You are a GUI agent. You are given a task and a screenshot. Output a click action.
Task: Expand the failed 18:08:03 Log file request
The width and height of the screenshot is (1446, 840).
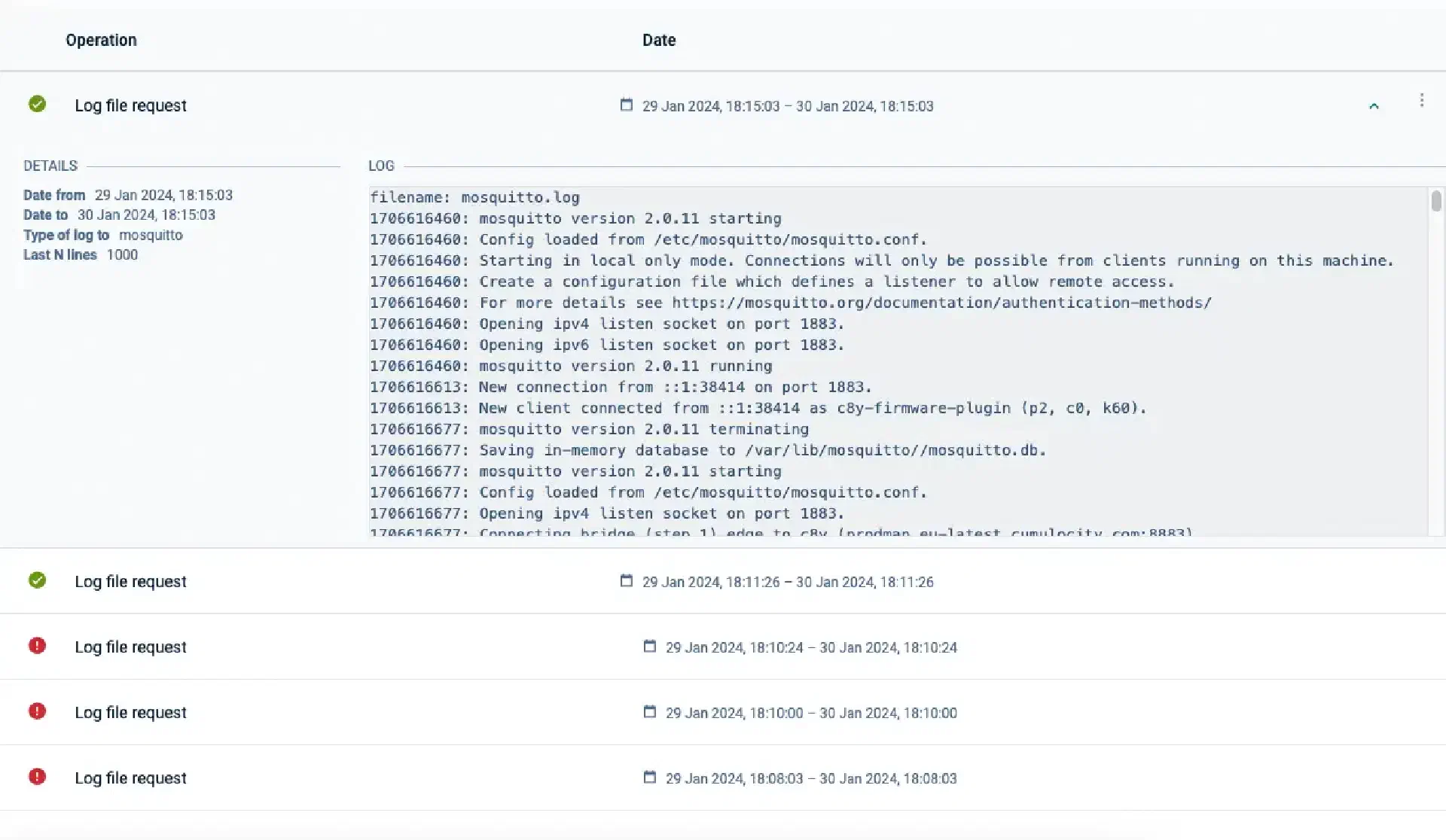(130, 778)
